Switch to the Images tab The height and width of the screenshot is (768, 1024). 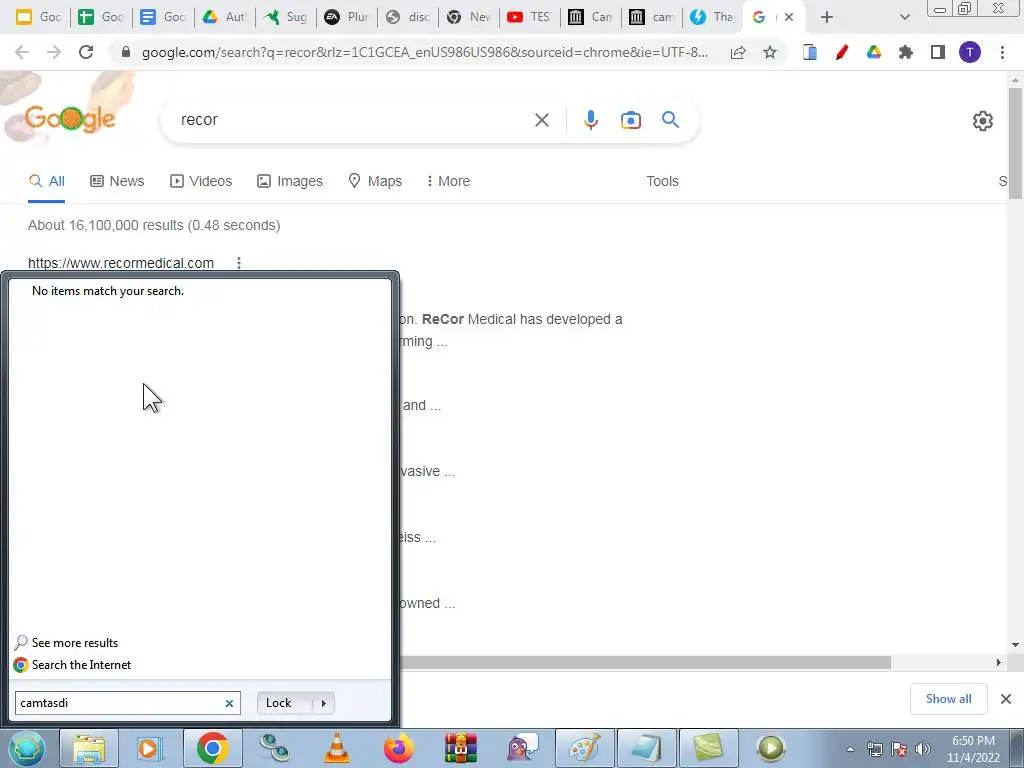click(x=290, y=181)
